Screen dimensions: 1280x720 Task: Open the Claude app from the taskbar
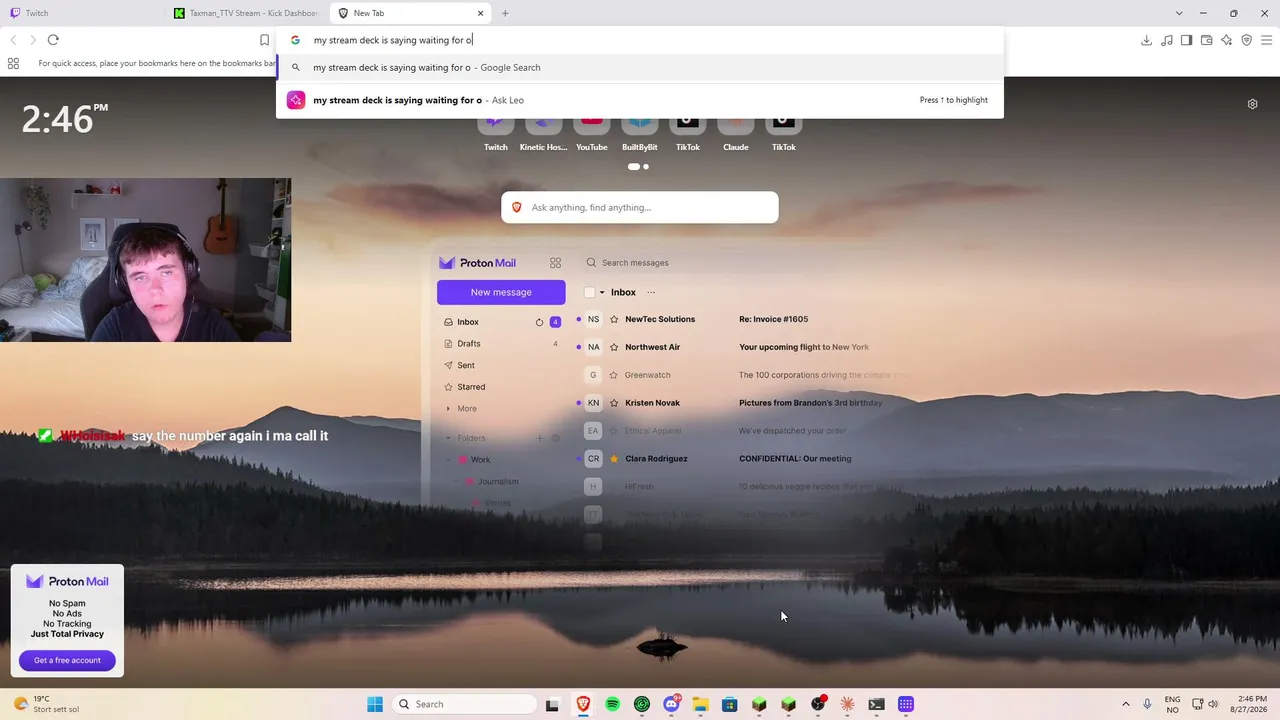847,704
